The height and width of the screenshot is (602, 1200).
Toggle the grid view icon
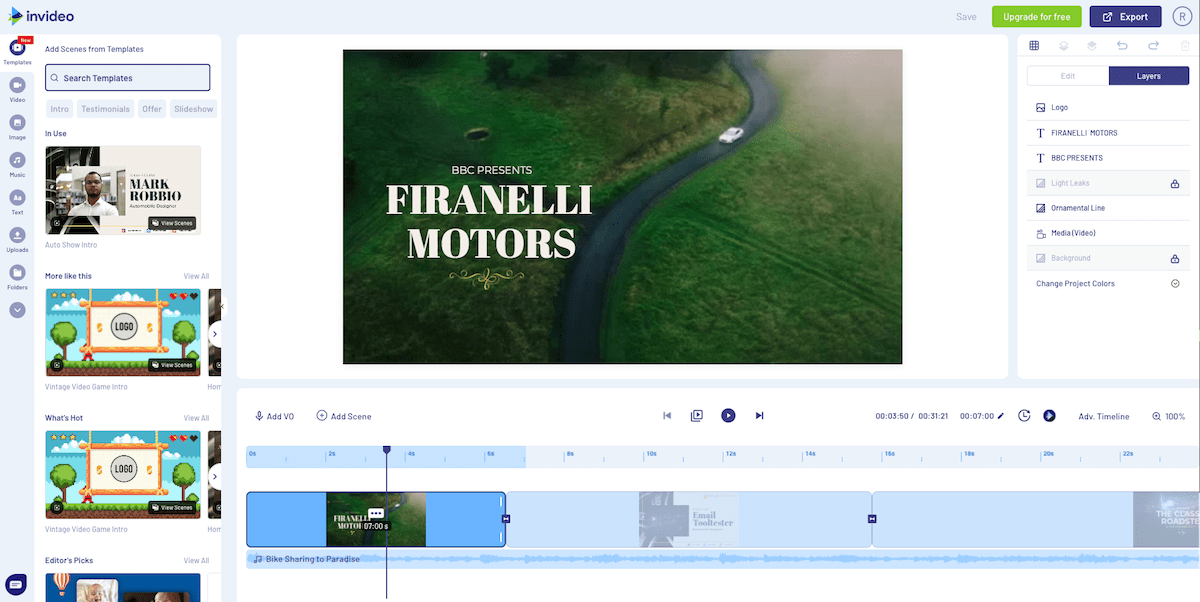(1034, 46)
